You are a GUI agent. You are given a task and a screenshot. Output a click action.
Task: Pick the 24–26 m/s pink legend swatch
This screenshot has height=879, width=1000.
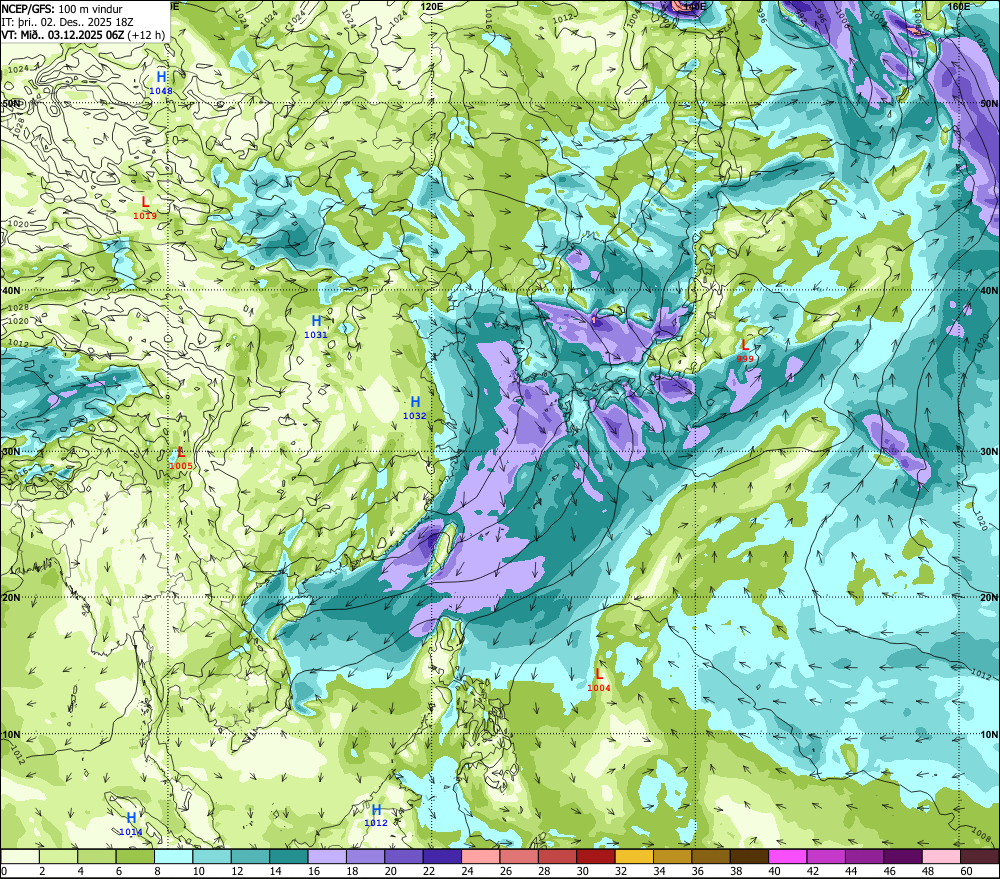click(481, 857)
